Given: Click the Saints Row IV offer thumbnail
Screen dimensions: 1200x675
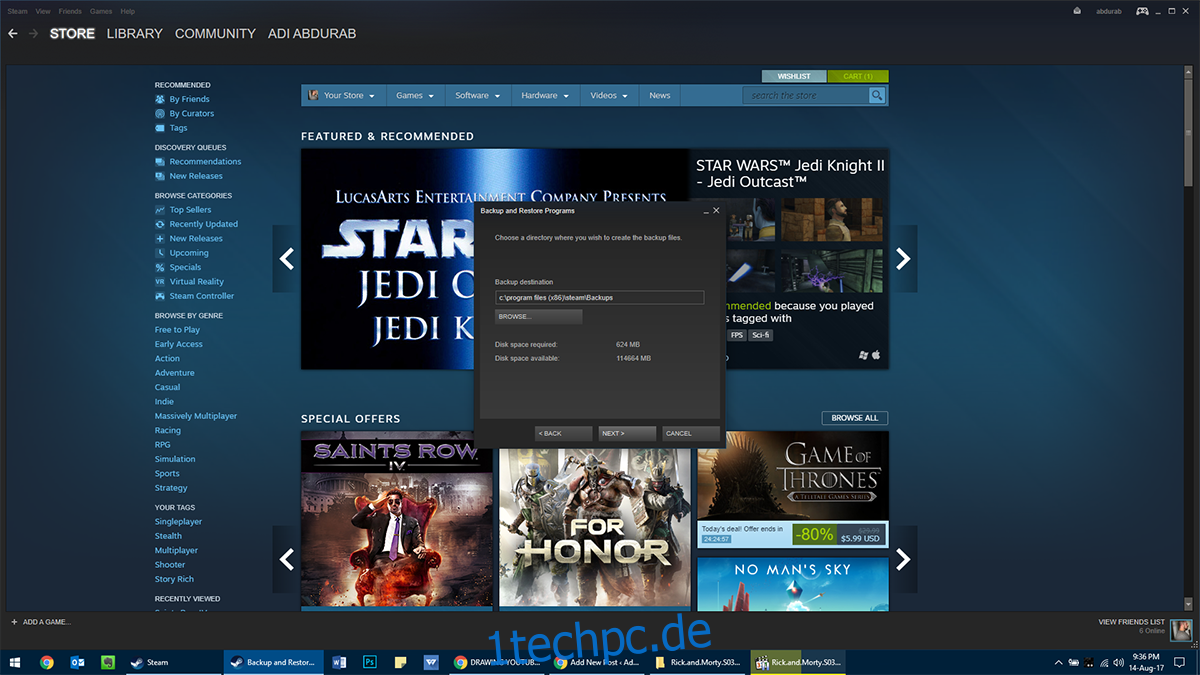Looking at the screenshot, I should (x=396, y=518).
